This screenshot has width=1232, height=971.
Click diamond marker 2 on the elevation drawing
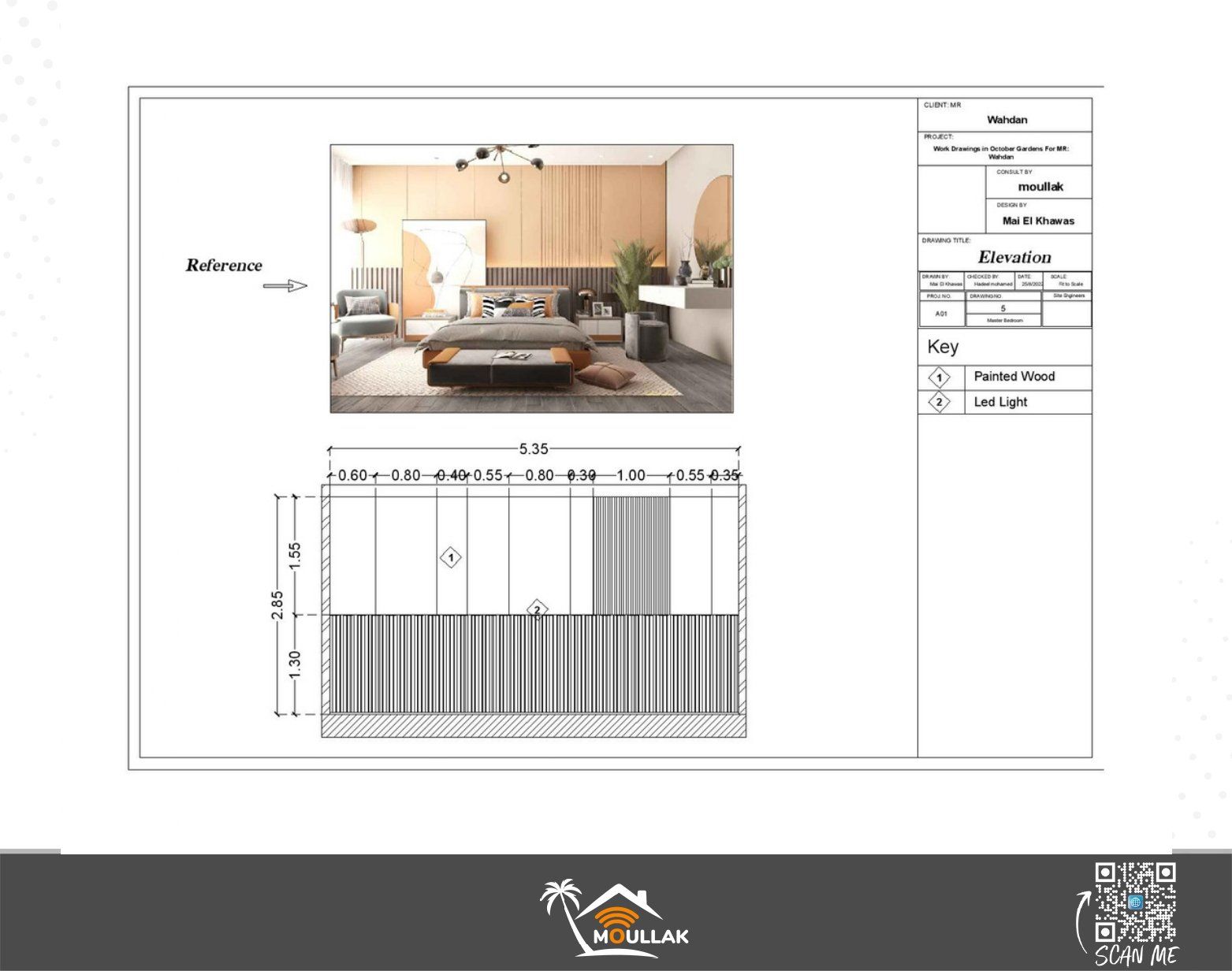[537, 609]
